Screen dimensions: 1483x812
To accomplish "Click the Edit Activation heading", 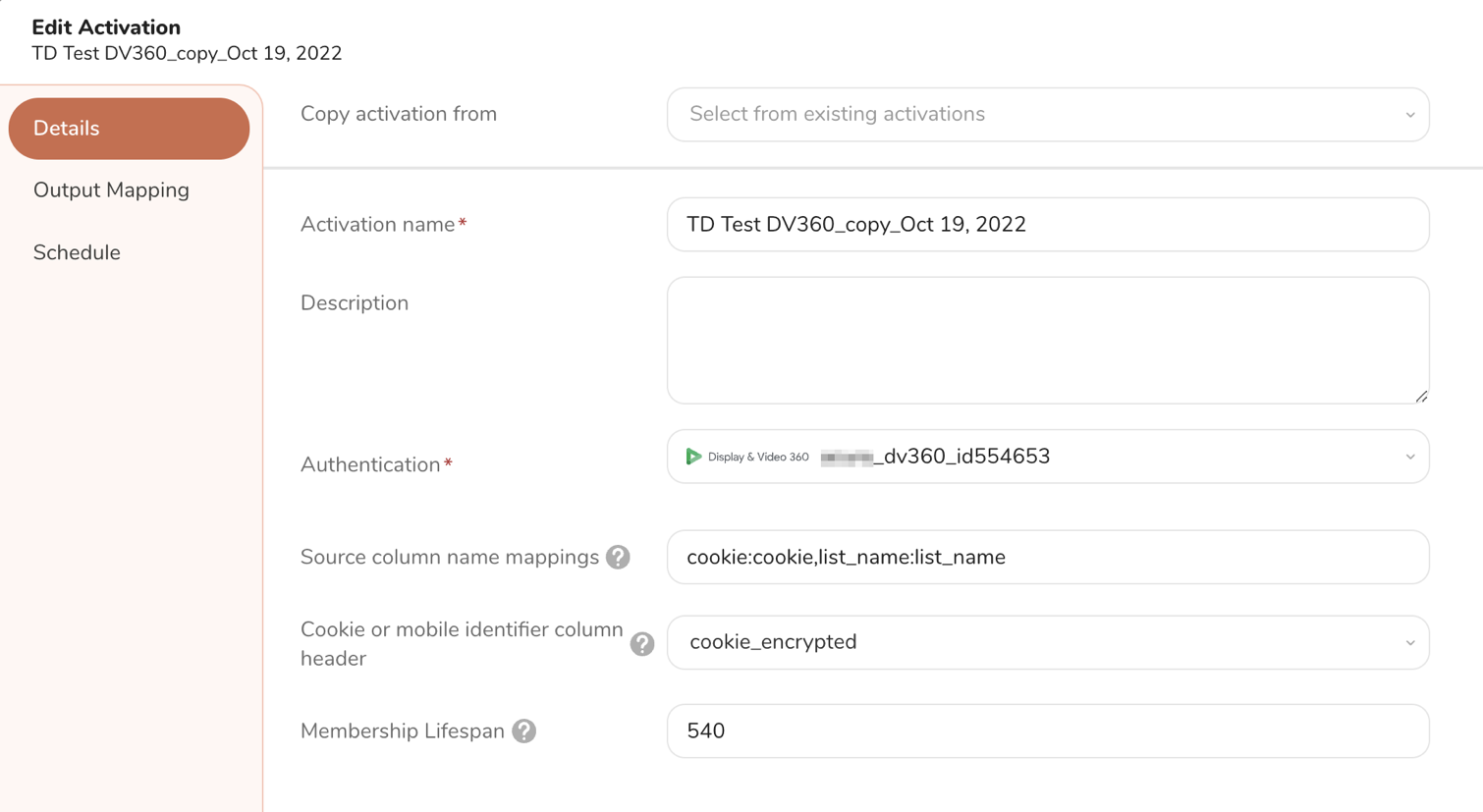I will [x=106, y=27].
